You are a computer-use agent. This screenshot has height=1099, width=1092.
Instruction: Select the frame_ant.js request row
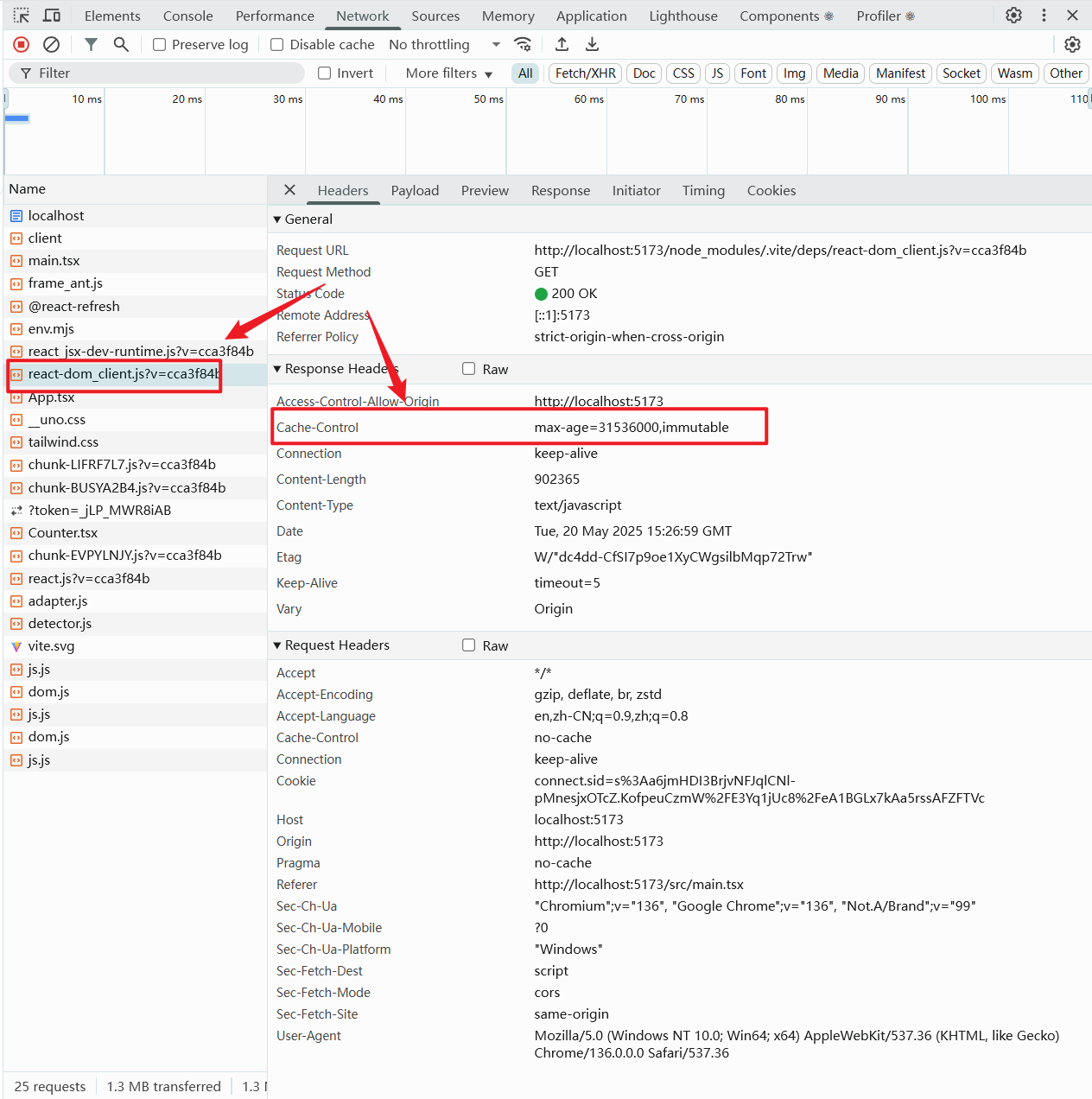pyautogui.click(x=136, y=283)
